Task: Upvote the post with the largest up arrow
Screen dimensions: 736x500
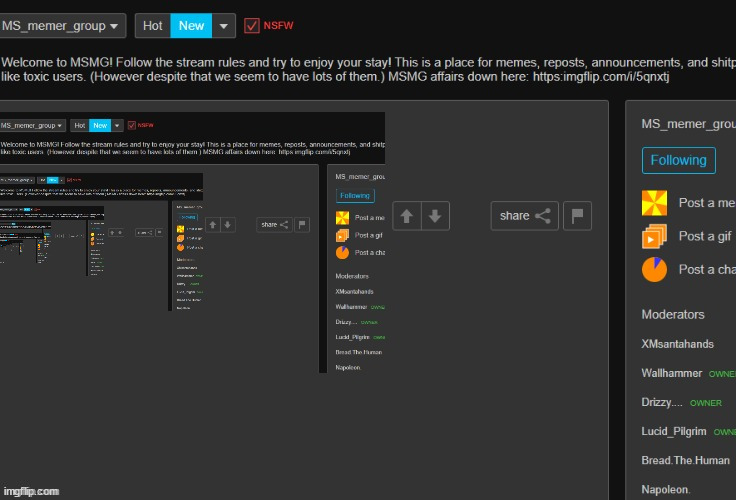Action: (x=406, y=216)
